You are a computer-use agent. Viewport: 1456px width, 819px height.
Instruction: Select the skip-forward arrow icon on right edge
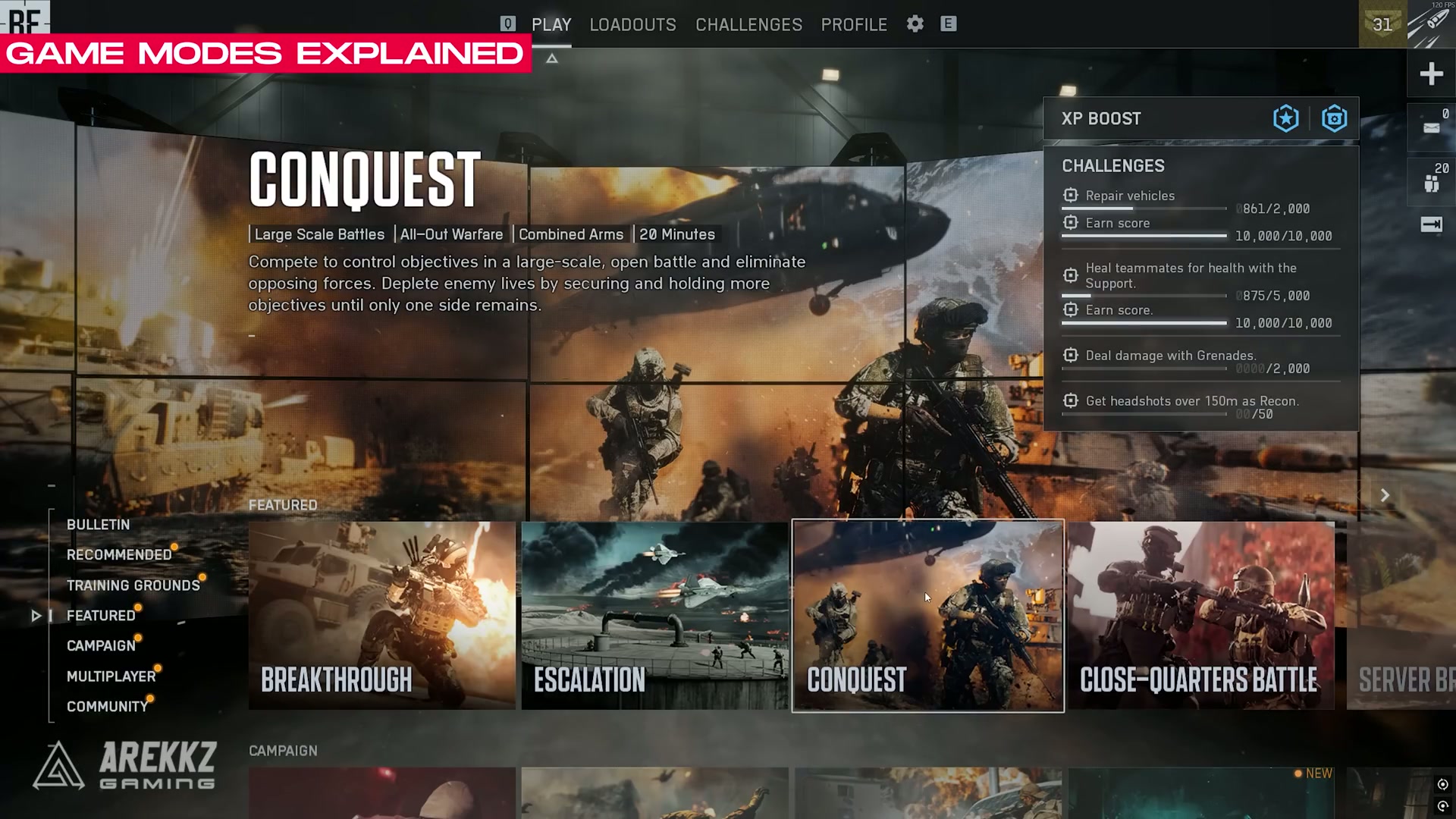point(1432,224)
